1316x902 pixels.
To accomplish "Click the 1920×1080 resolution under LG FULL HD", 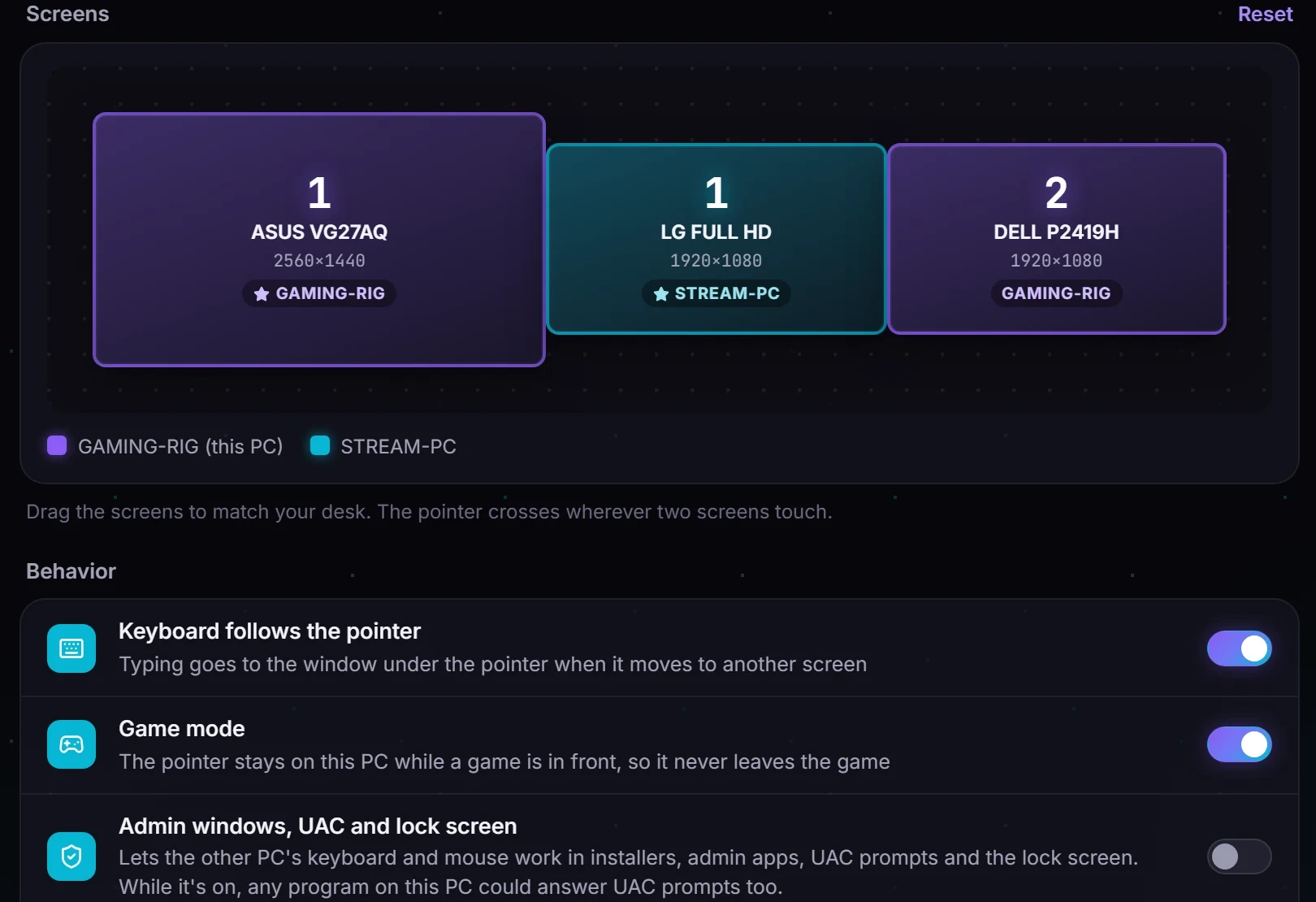I will [716, 261].
